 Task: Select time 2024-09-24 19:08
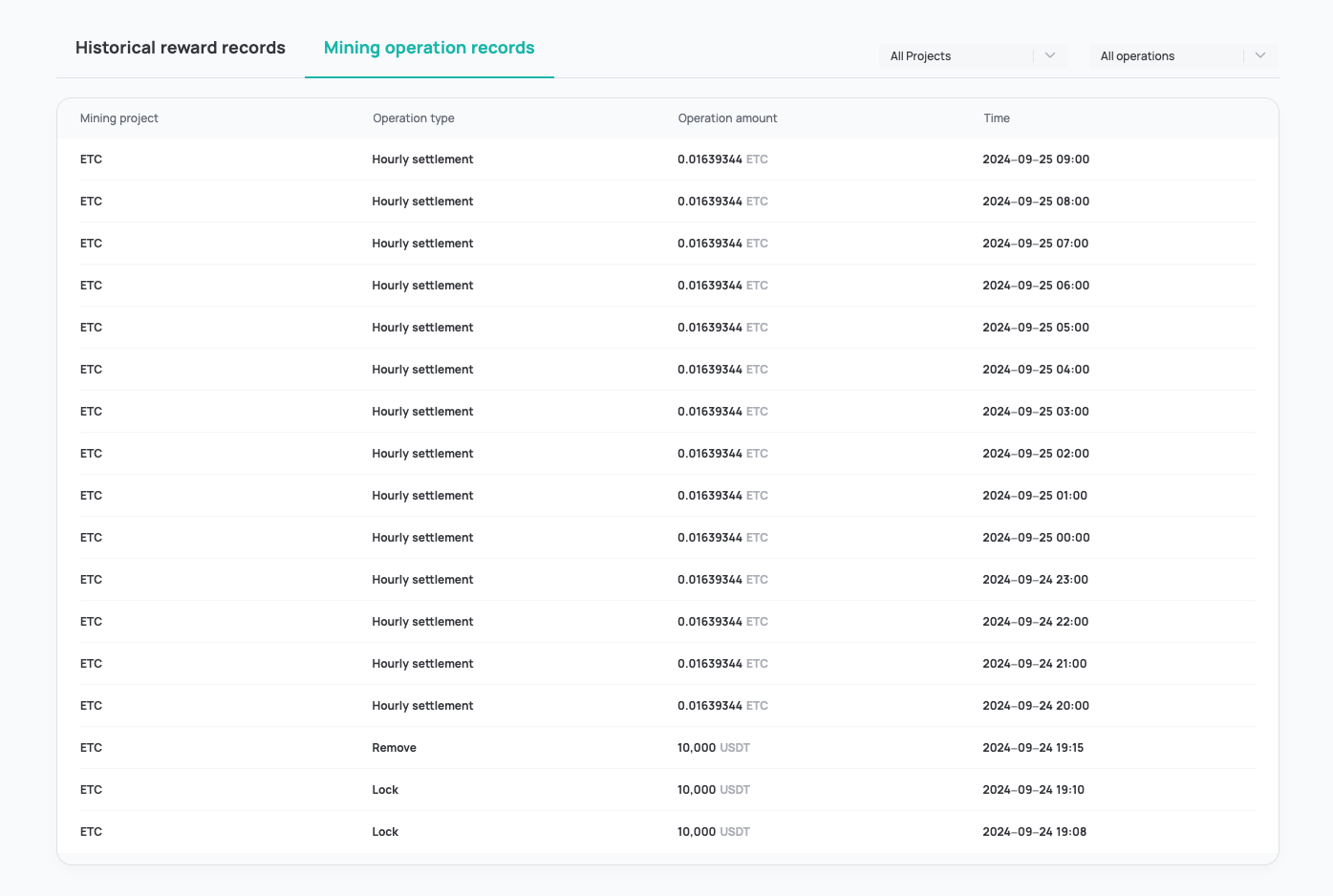1035,832
